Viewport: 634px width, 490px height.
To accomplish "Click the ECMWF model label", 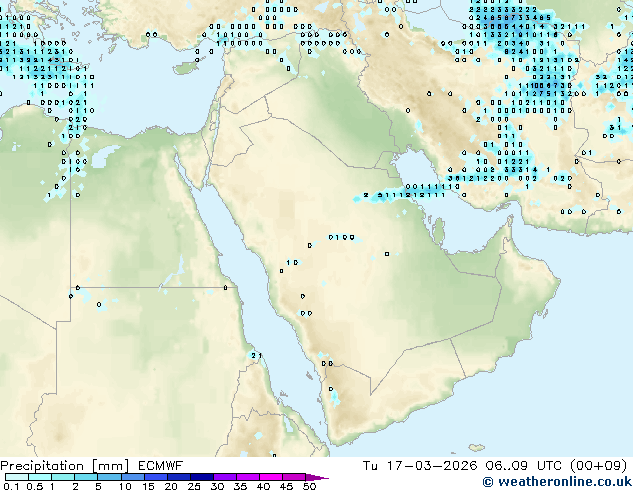I will [x=161, y=466].
